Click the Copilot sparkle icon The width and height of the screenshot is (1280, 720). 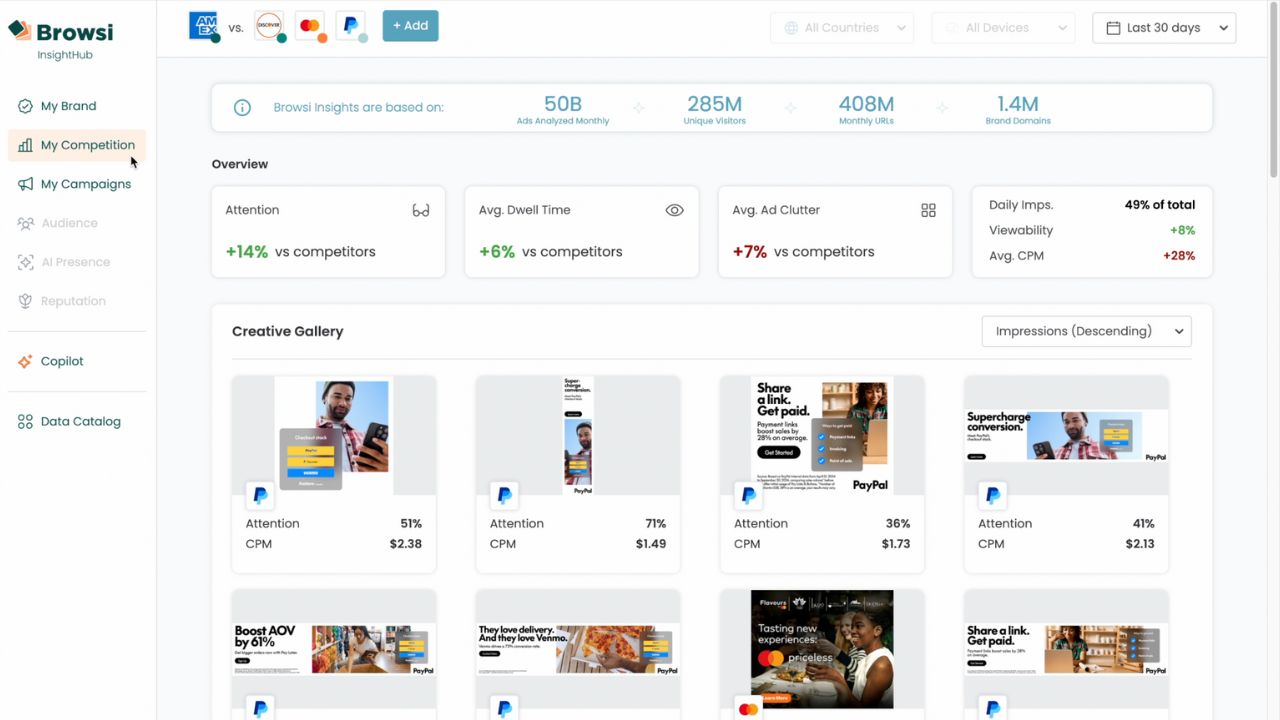pos(25,361)
